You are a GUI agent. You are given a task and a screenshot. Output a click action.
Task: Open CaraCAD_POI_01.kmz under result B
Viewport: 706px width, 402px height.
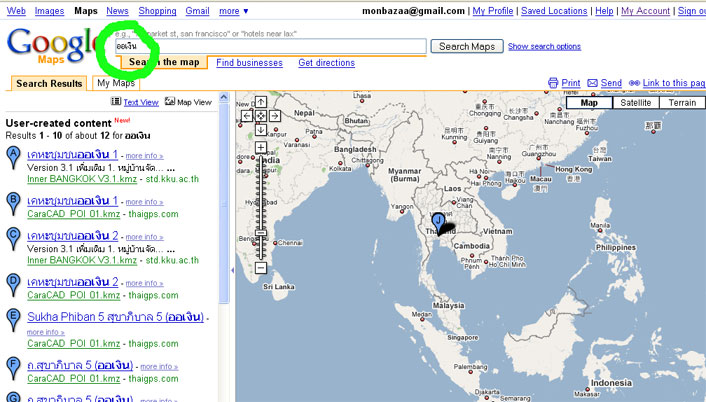click(74, 214)
